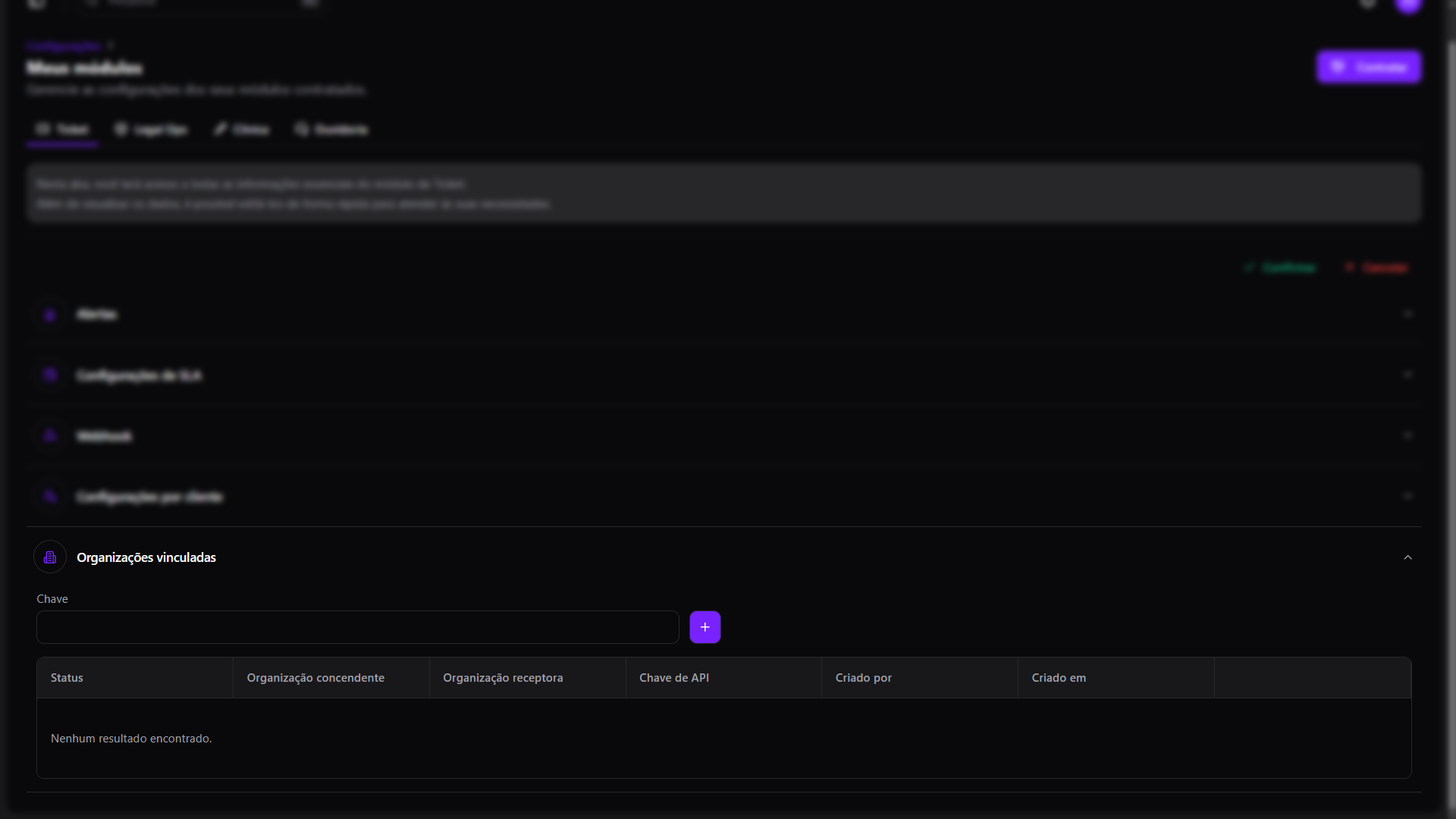Focus the Chave text input field

coord(357,627)
